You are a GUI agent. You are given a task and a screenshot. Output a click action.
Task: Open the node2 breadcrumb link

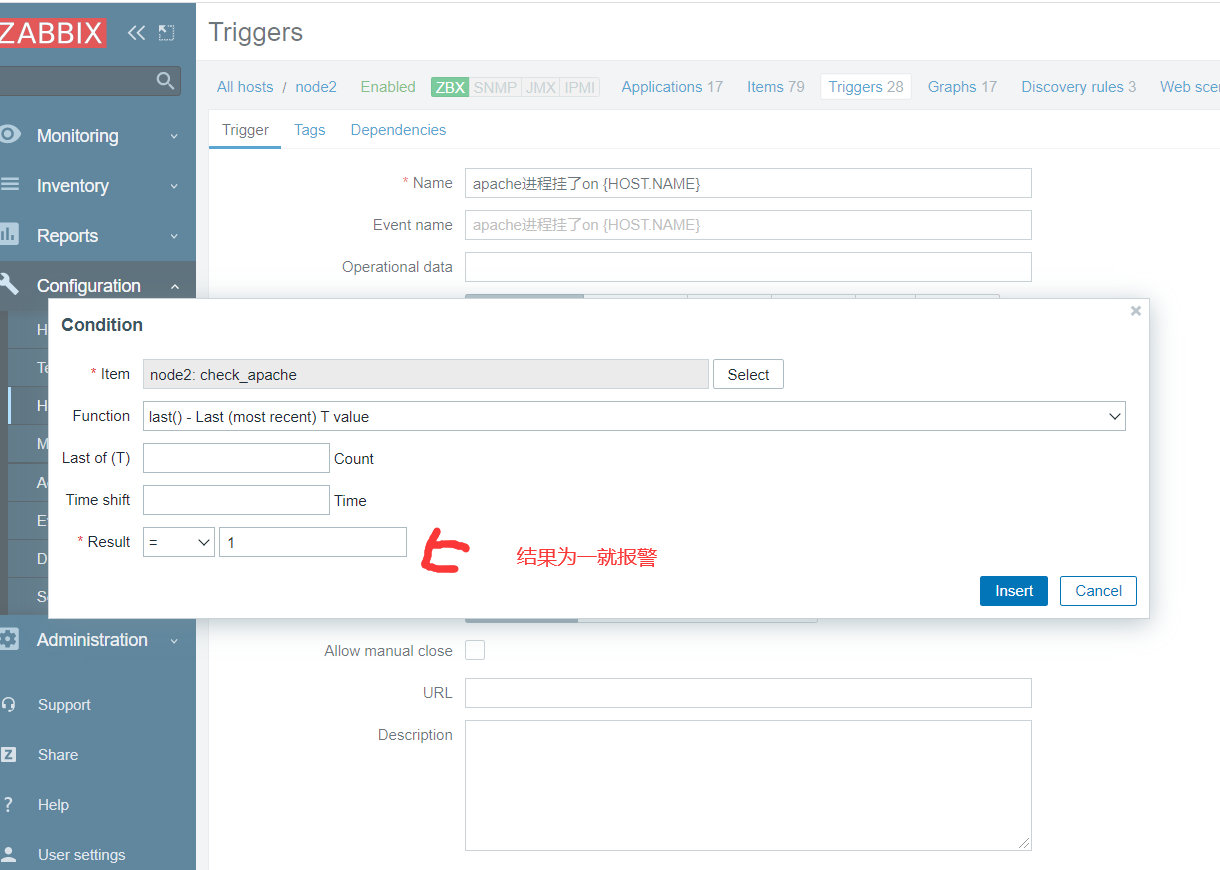[316, 87]
